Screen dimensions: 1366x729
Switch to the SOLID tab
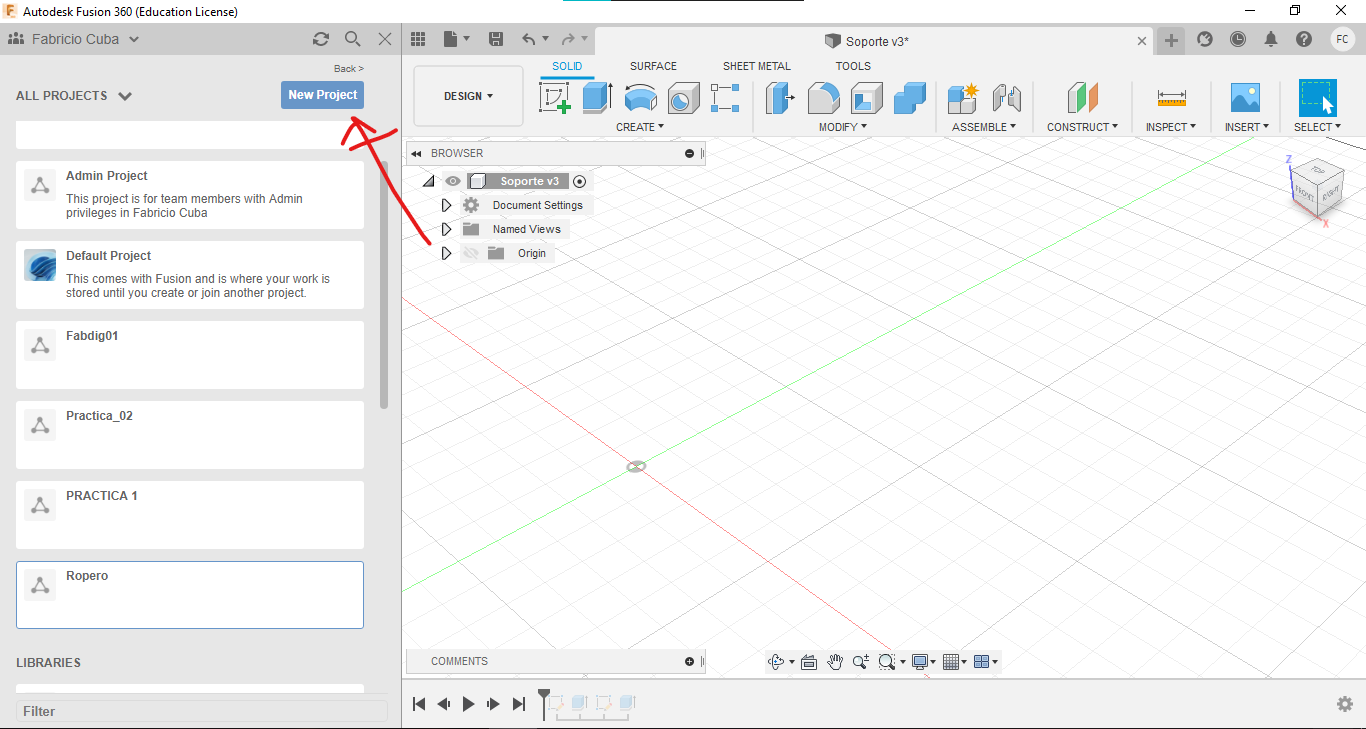pos(567,66)
